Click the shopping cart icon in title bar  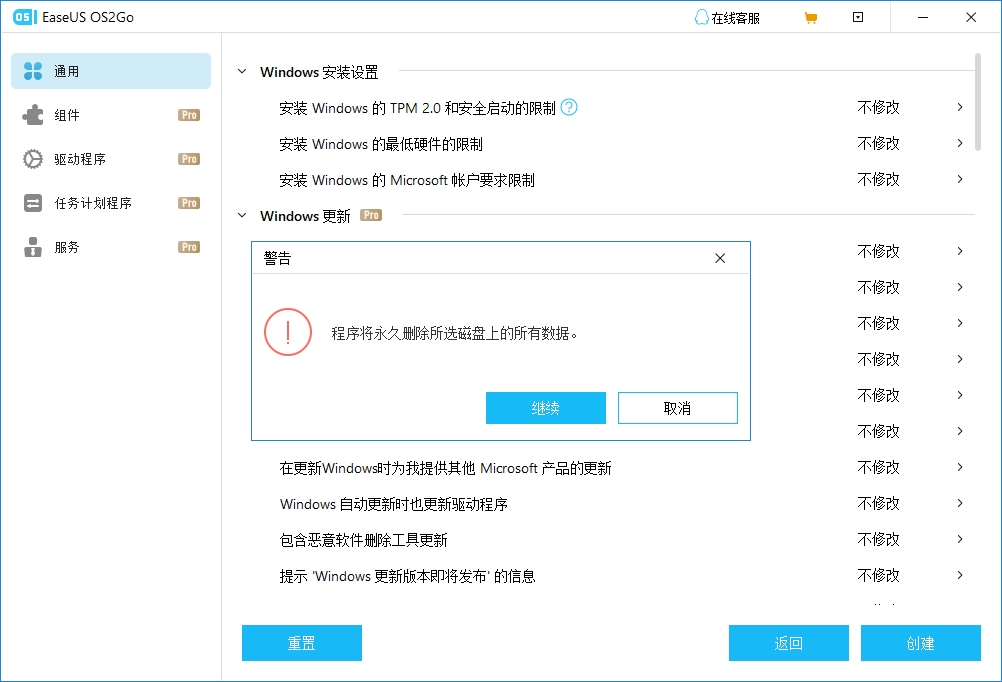point(810,18)
